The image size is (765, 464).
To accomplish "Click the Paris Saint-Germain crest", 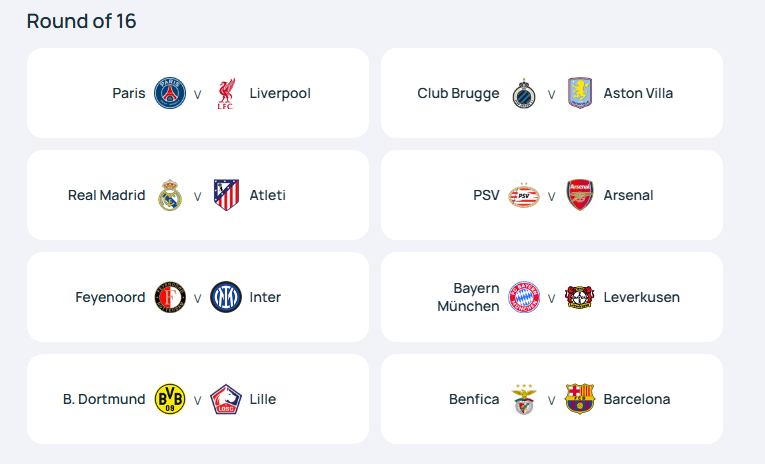I will 170,93.
